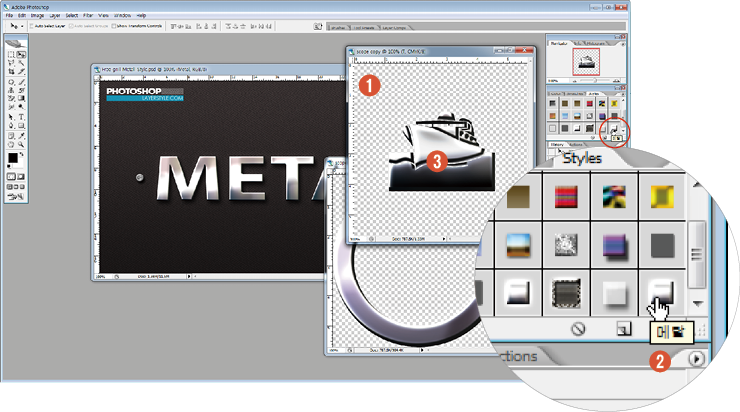740x412 pixels.
Task: Select the Eyedropper tool
Action: pos(21,136)
